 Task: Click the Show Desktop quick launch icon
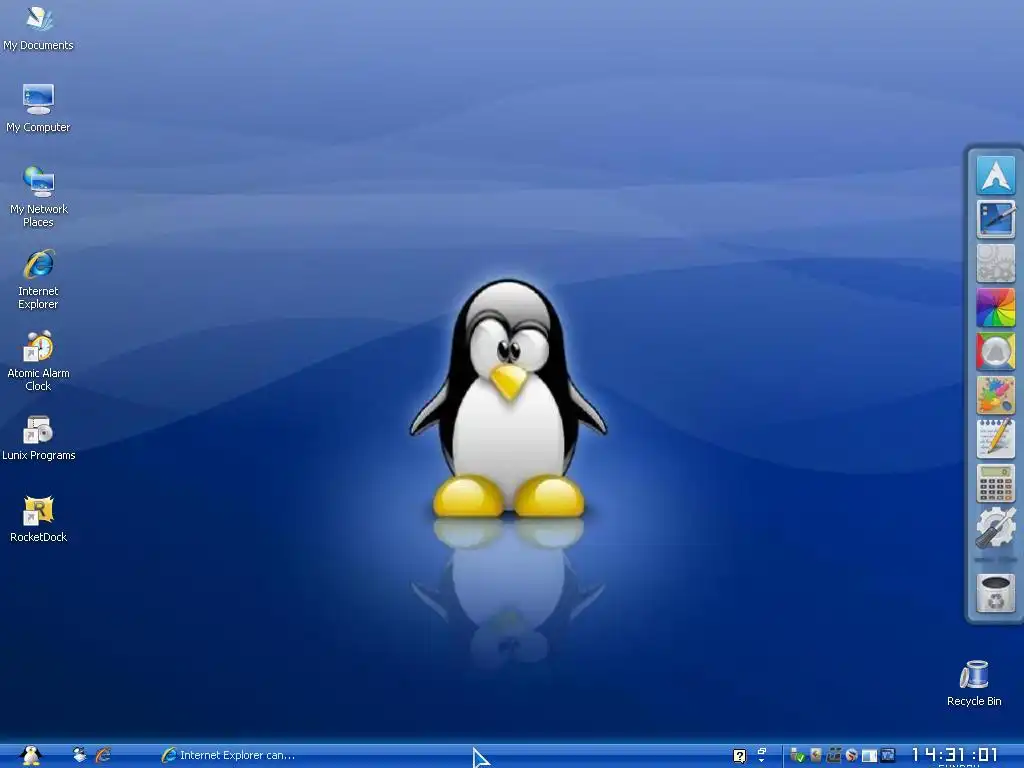[80, 755]
